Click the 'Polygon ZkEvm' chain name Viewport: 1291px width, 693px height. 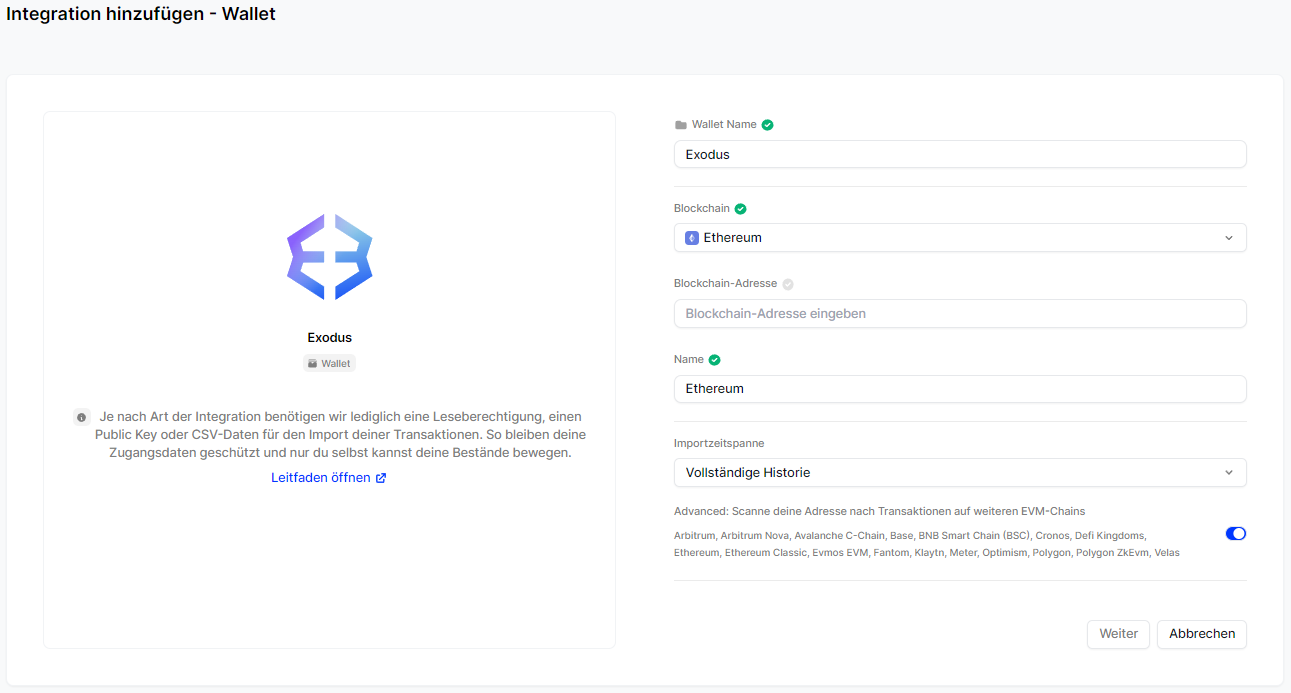pos(1112,553)
